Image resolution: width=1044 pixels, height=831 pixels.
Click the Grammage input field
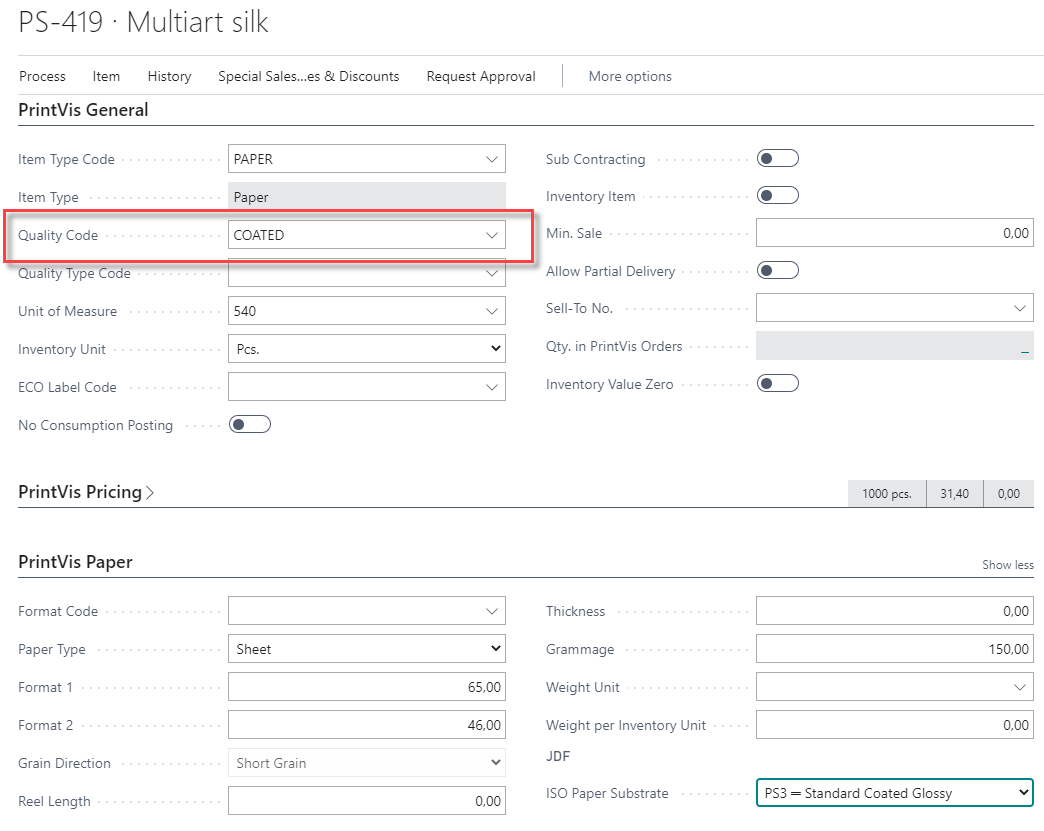[x=894, y=649]
